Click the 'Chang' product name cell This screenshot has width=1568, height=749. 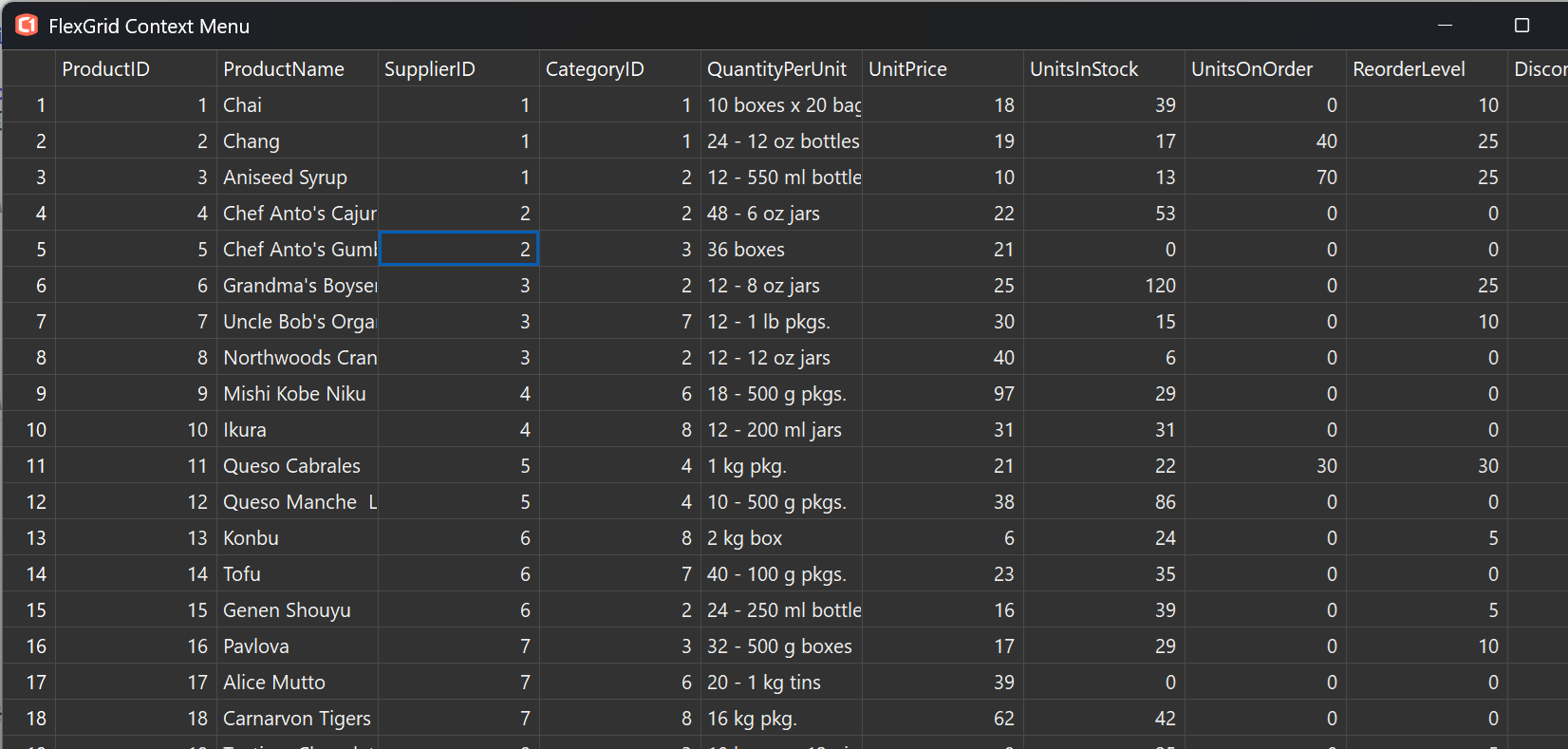click(x=298, y=141)
